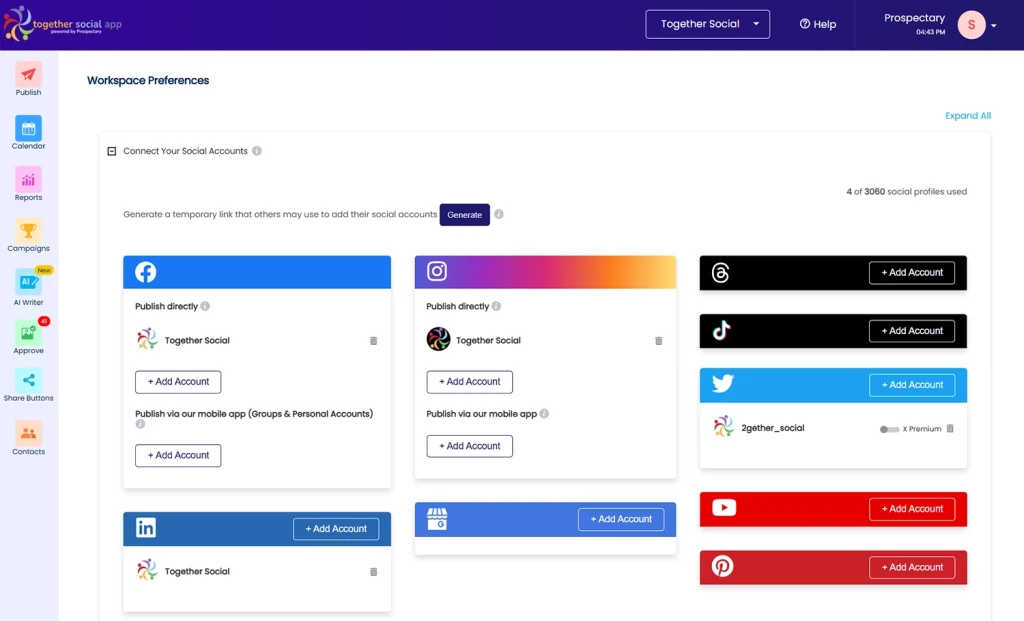The width and height of the screenshot is (1024, 621).
Task: Show info for Instagram Publish directly
Action: 496,306
